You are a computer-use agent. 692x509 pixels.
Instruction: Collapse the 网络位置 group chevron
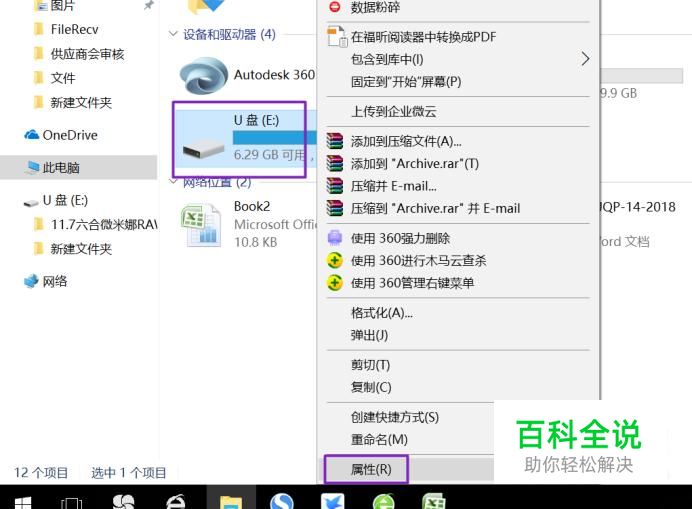[x=173, y=181]
